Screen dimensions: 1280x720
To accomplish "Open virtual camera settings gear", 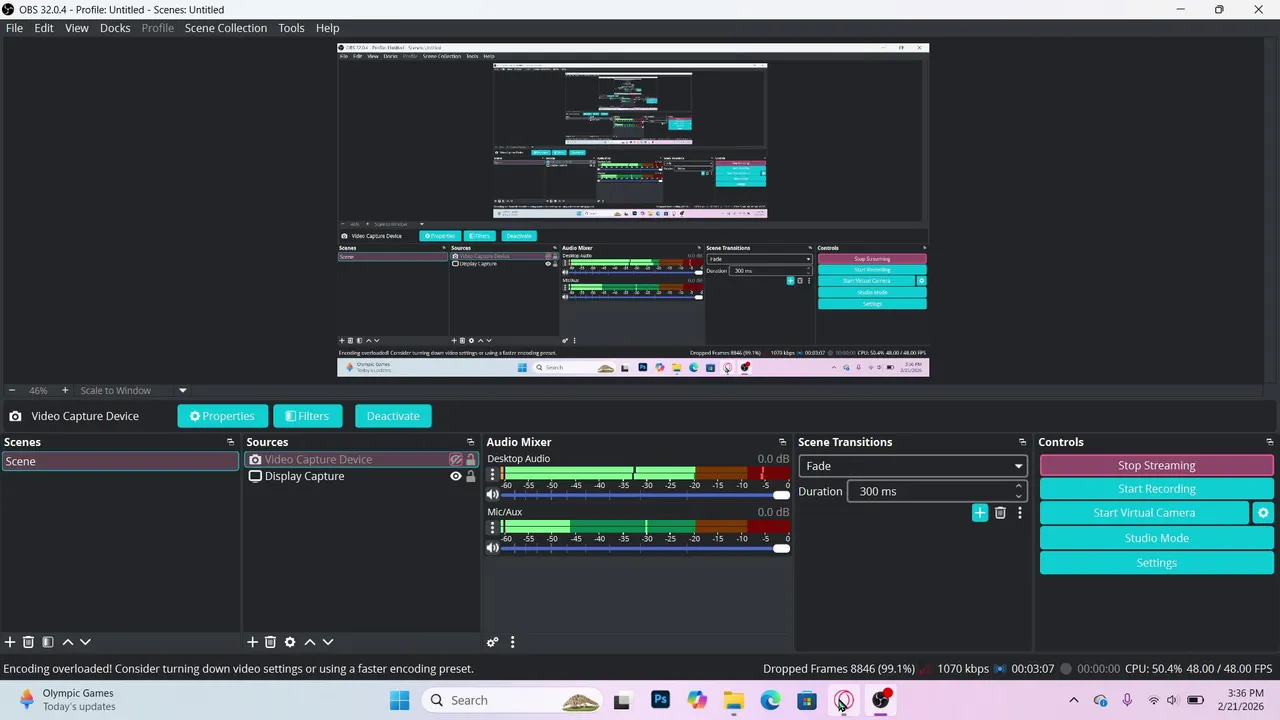I will pyautogui.click(x=1263, y=513).
